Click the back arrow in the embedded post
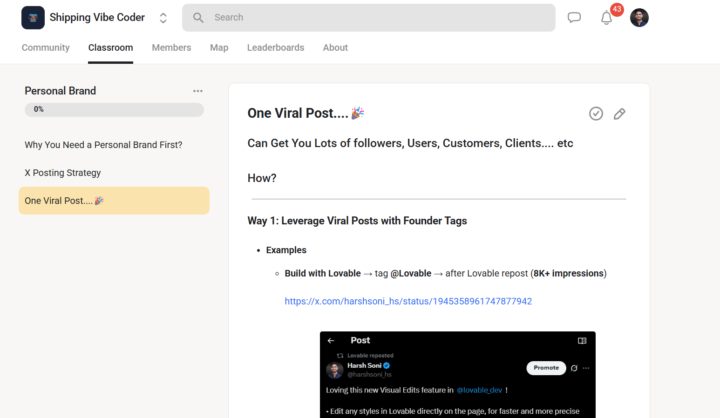The image size is (720, 418). tap(331, 341)
